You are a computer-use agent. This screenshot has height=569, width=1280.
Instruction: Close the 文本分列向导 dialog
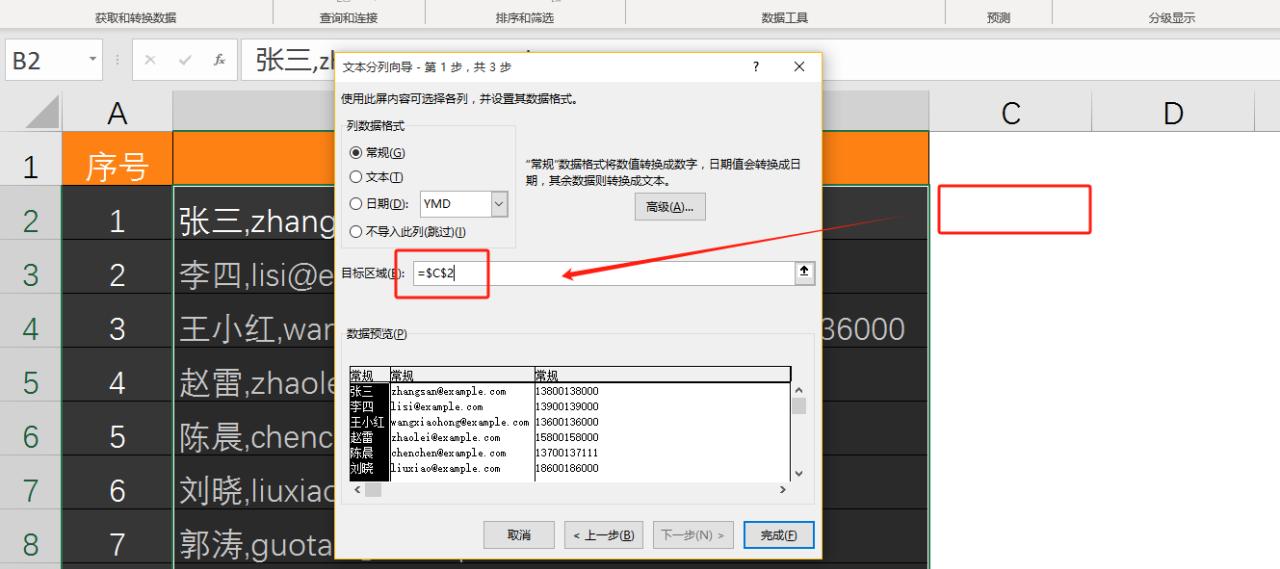[x=799, y=67]
